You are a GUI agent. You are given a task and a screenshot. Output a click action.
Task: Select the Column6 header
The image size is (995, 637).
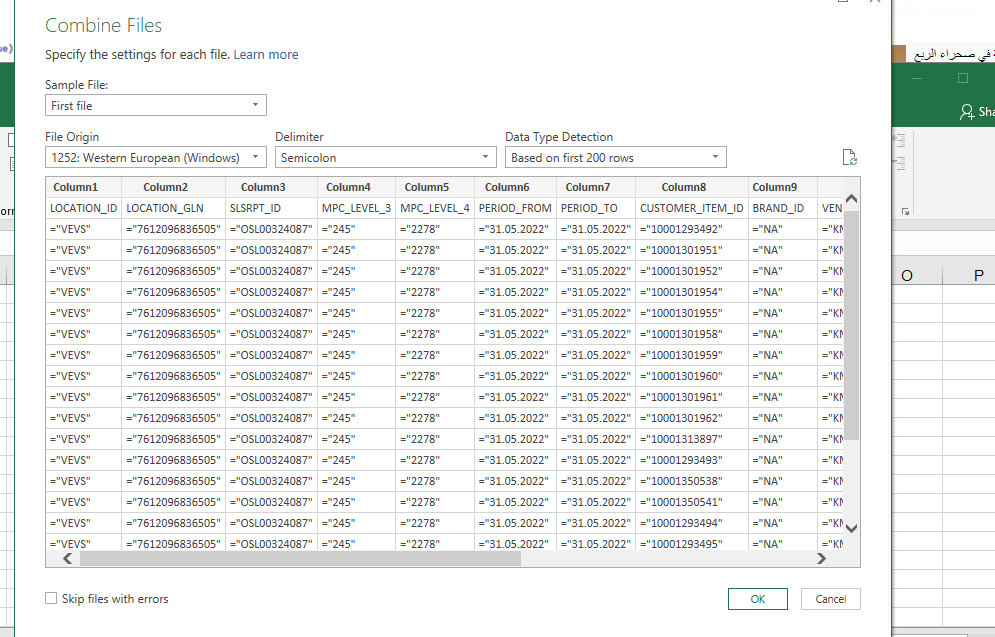pos(515,187)
